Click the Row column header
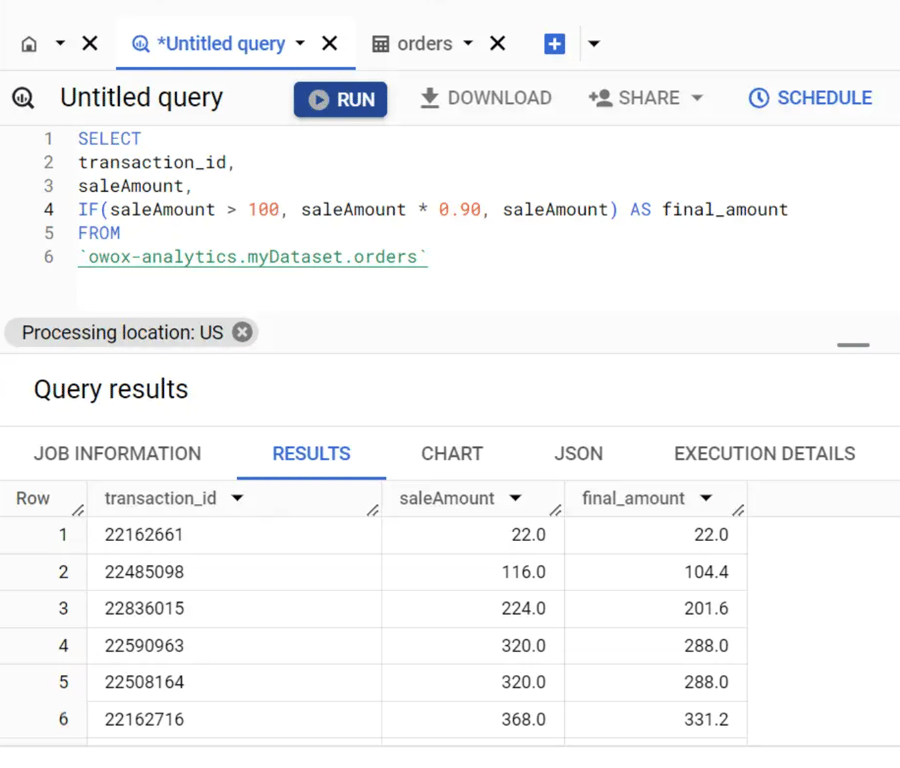Image resolution: width=900 pixels, height=768 pixels. coord(33,498)
